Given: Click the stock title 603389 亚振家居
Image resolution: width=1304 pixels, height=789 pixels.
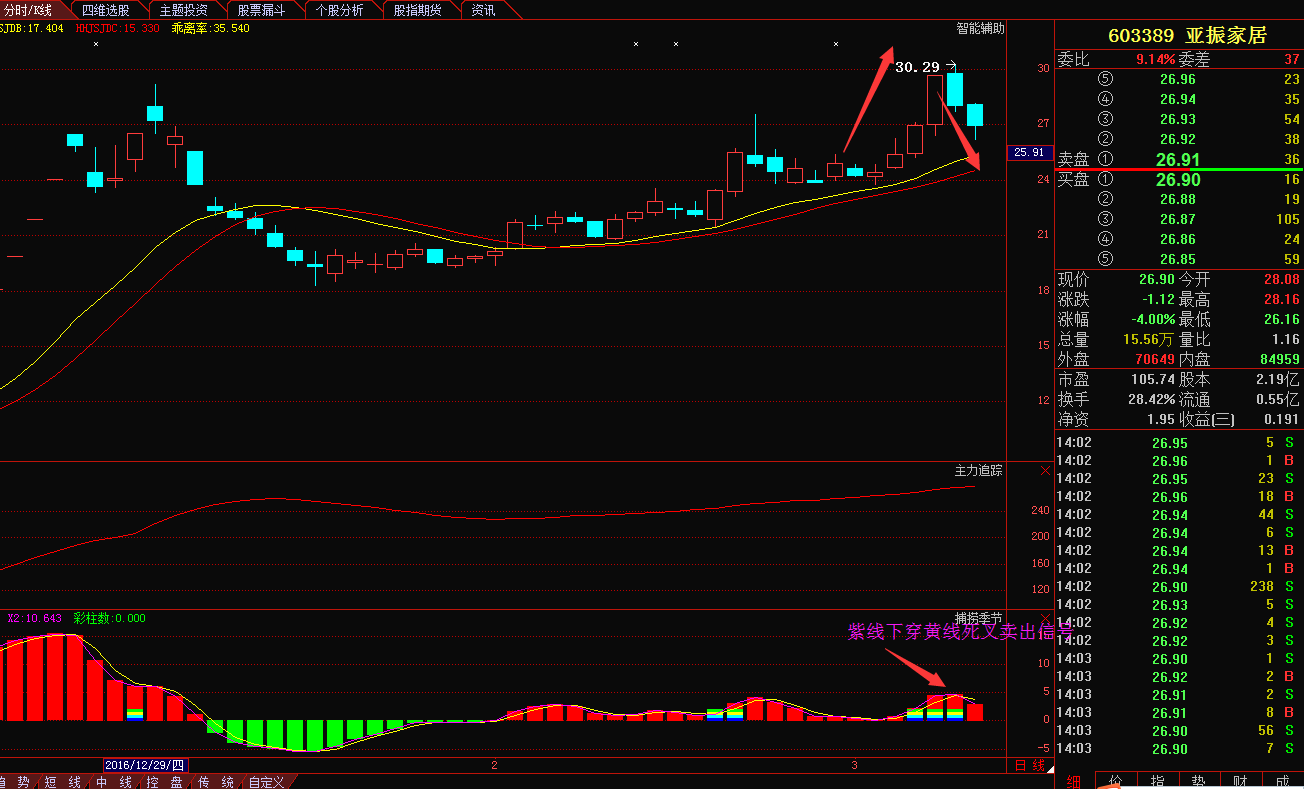Looking at the screenshot, I should (1187, 36).
